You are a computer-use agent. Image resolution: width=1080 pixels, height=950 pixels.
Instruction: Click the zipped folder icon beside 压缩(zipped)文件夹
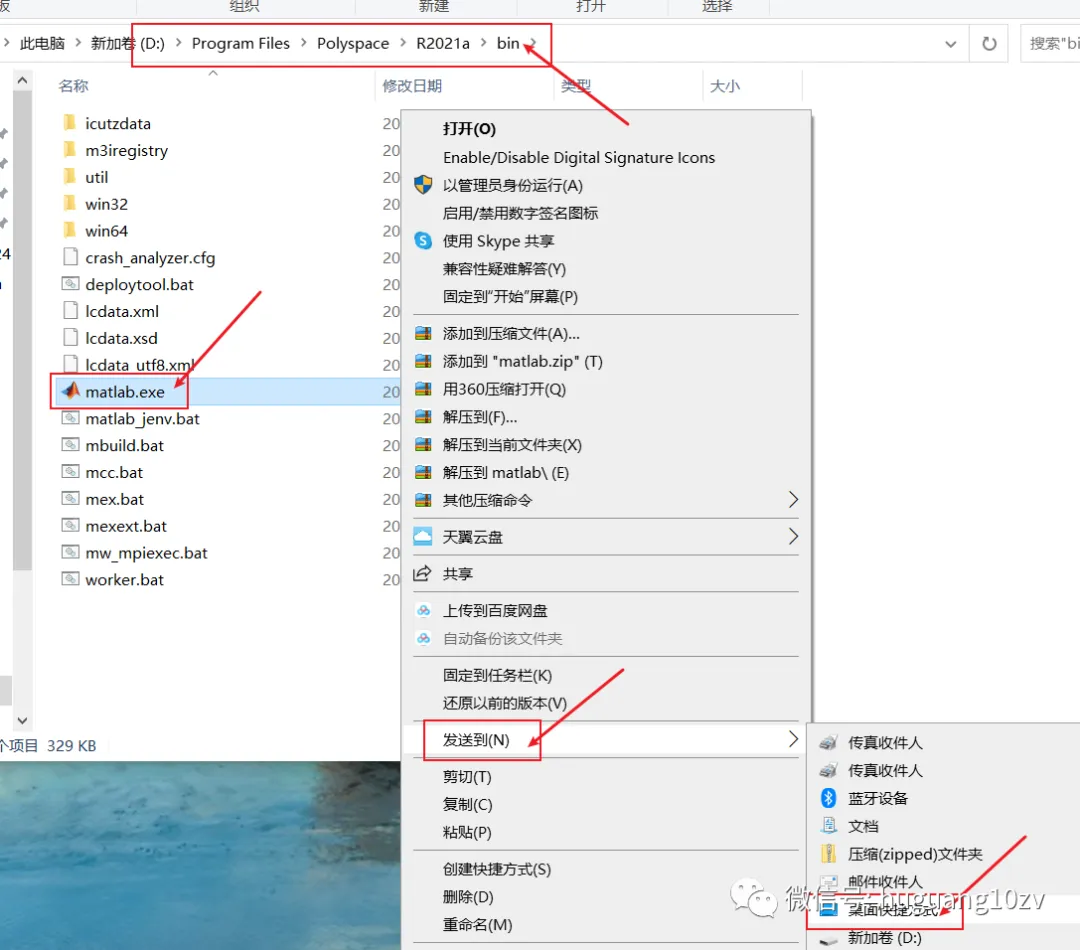coord(829,854)
